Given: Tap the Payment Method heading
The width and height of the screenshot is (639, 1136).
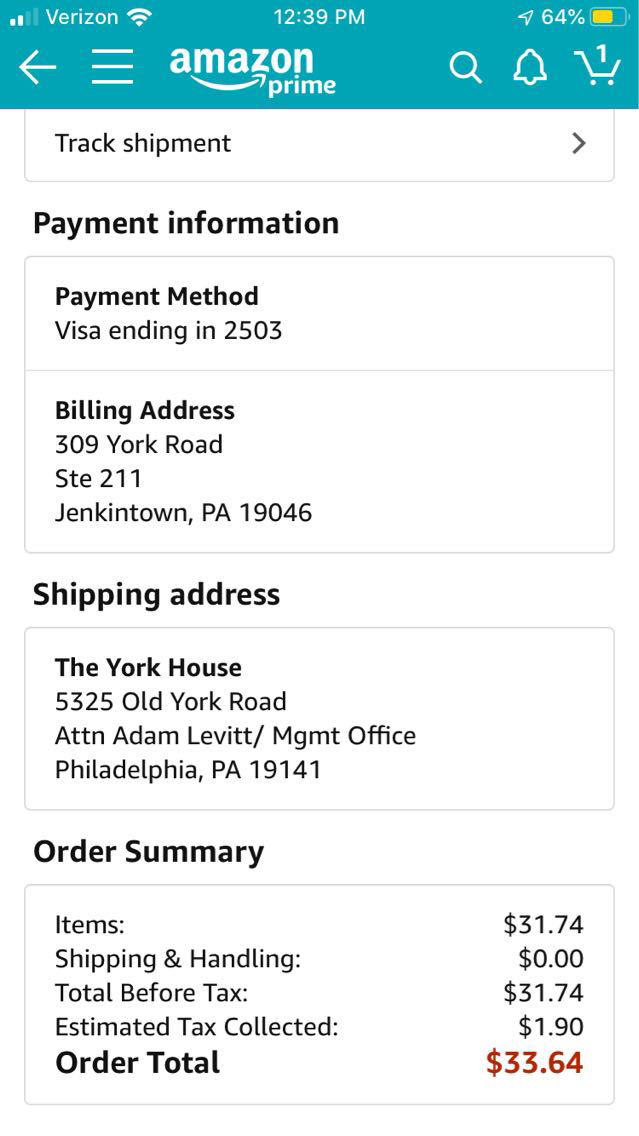Looking at the screenshot, I should click(157, 296).
